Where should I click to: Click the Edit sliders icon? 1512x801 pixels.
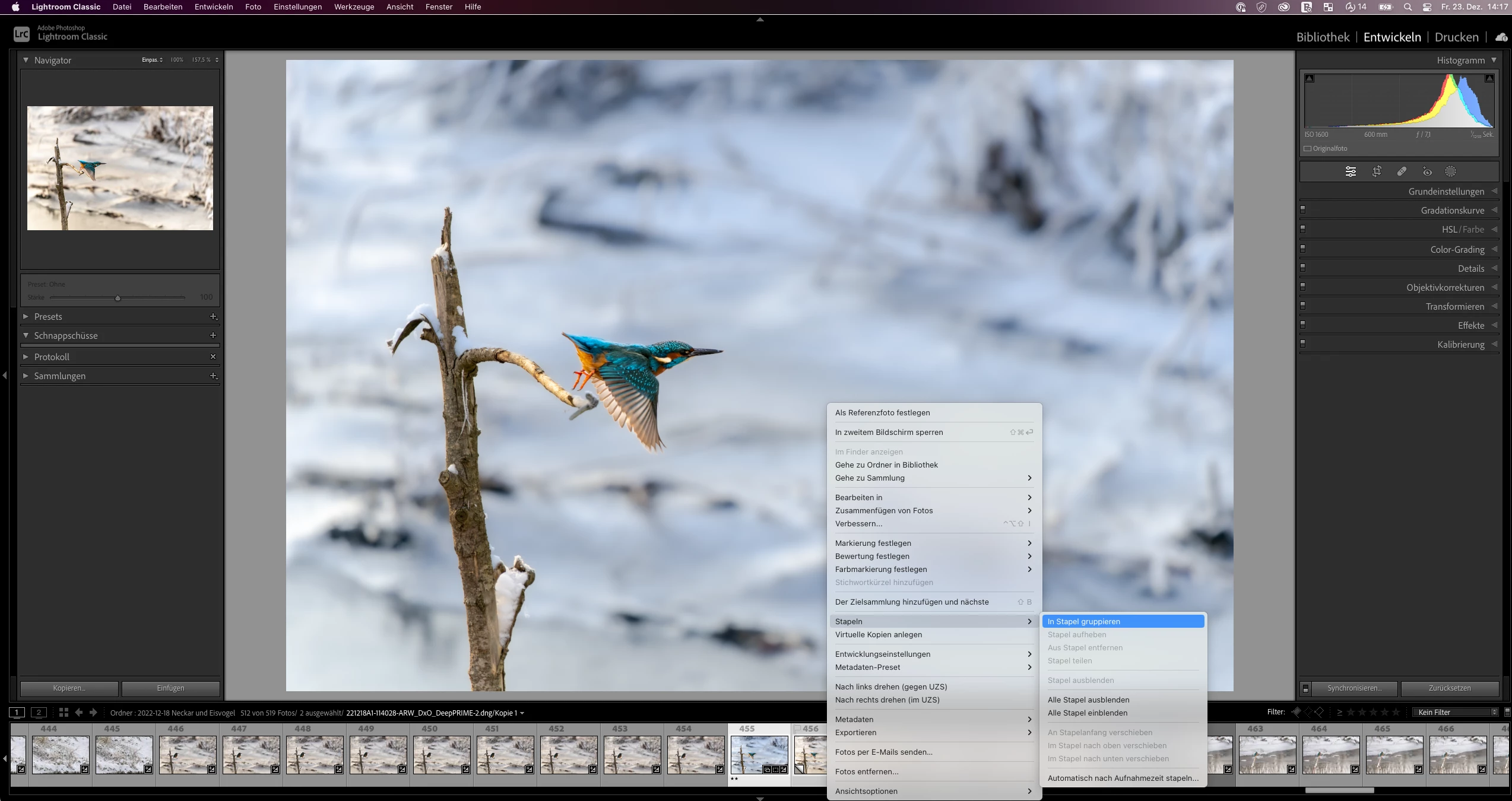(x=1351, y=171)
